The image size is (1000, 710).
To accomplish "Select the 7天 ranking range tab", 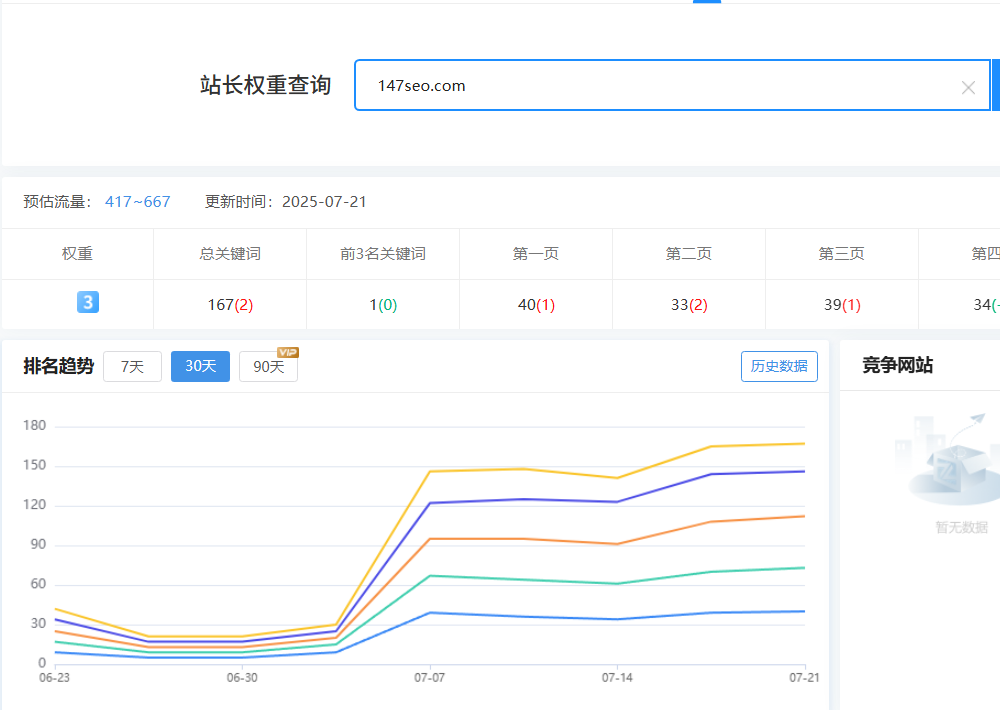I will tap(133, 367).
